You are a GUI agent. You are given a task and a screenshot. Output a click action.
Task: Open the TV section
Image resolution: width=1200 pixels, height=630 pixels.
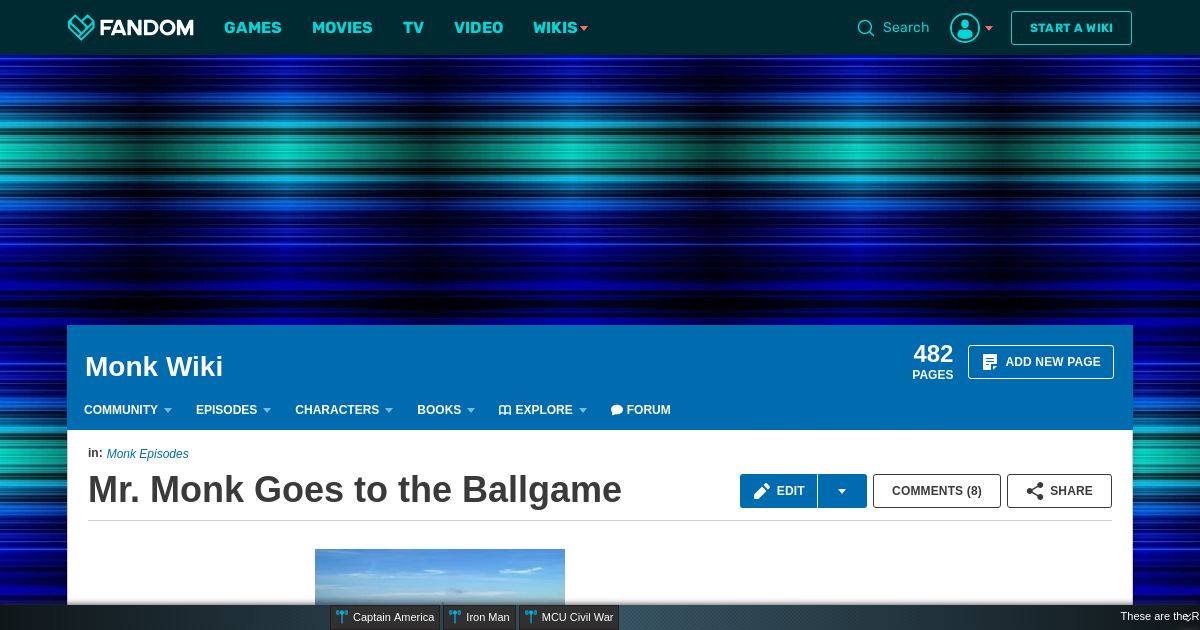click(414, 28)
